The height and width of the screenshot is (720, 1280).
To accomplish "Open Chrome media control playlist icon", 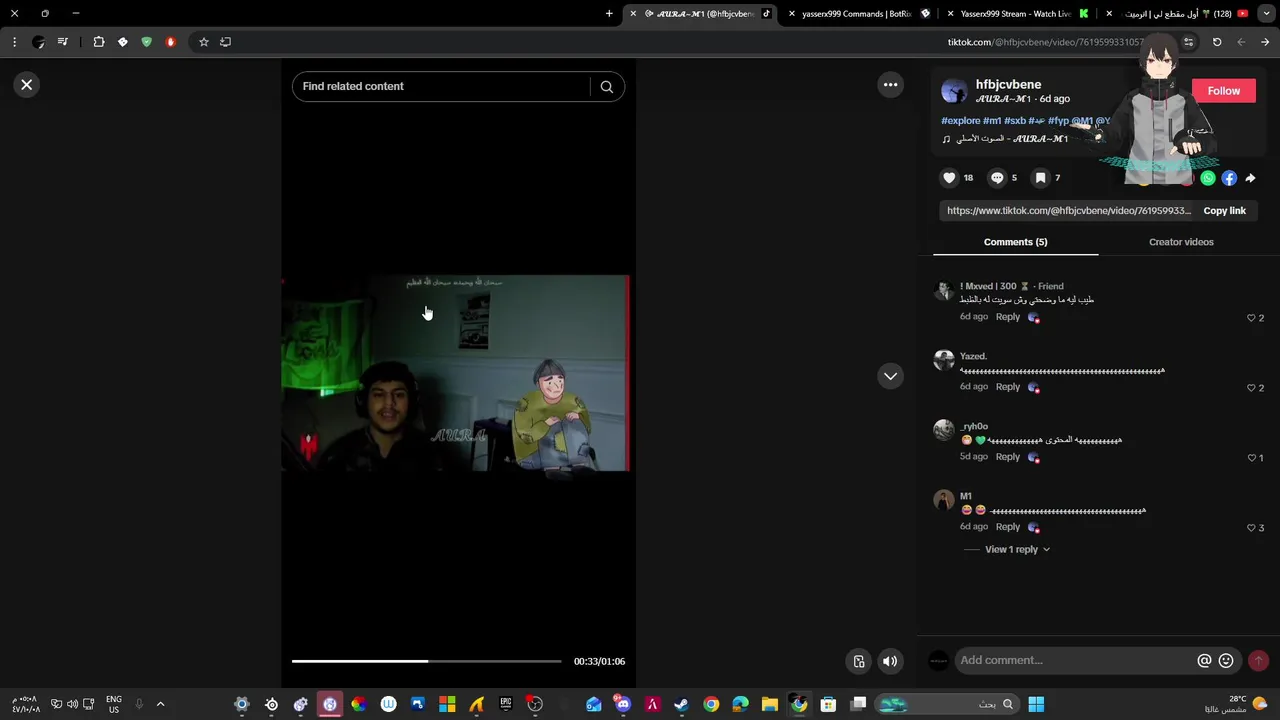I will [63, 42].
